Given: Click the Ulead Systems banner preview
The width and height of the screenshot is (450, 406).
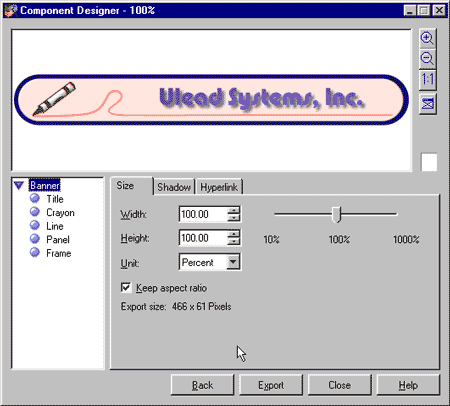Looking at the screenshot, I should point(211,100).
